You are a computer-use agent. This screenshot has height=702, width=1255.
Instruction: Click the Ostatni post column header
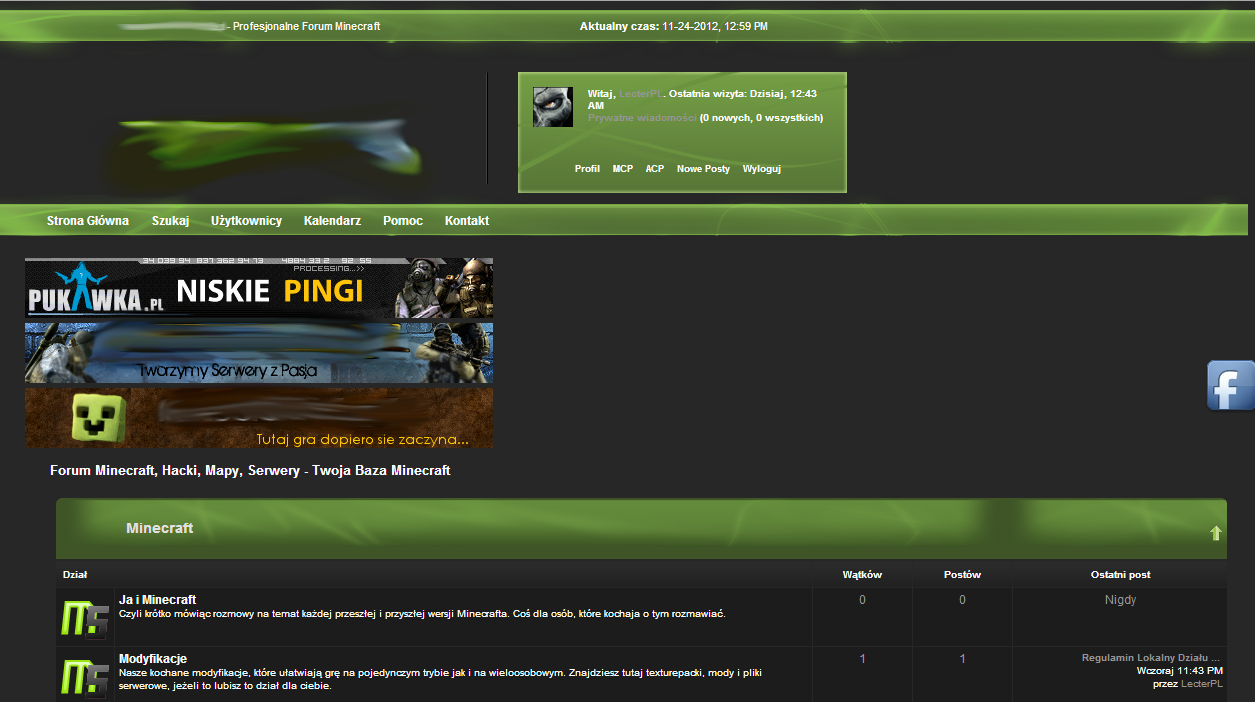[x=1120, y=575]
